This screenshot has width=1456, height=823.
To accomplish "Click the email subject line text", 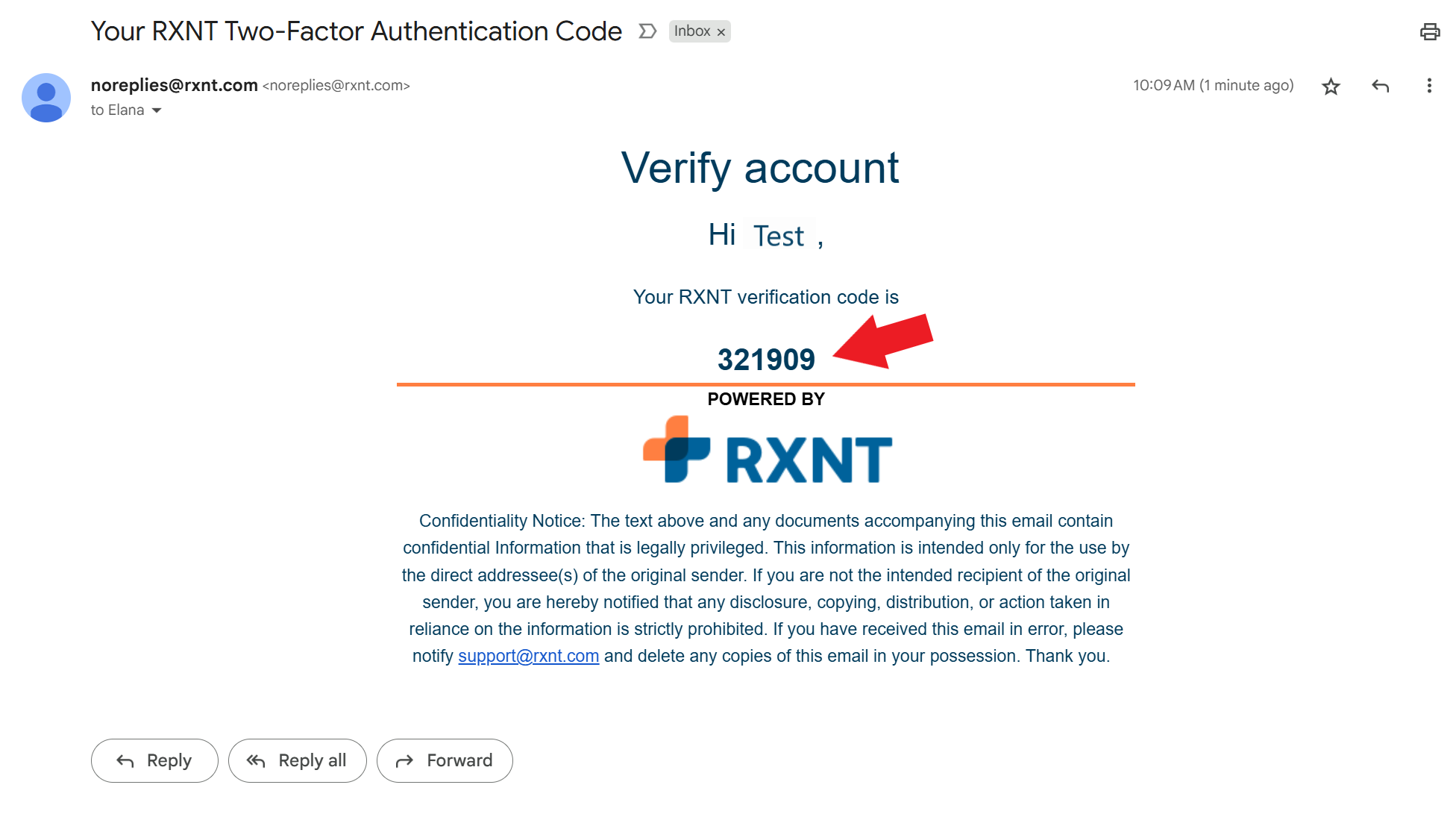I will [x=356, y=31].
